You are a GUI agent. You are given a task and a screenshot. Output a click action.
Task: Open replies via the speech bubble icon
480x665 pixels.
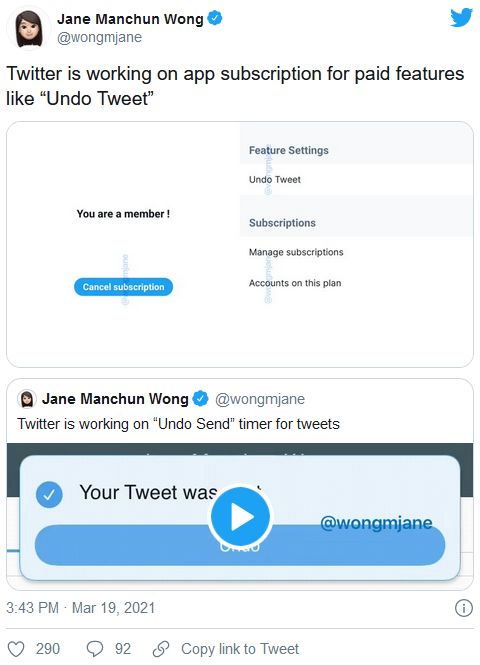95,649
